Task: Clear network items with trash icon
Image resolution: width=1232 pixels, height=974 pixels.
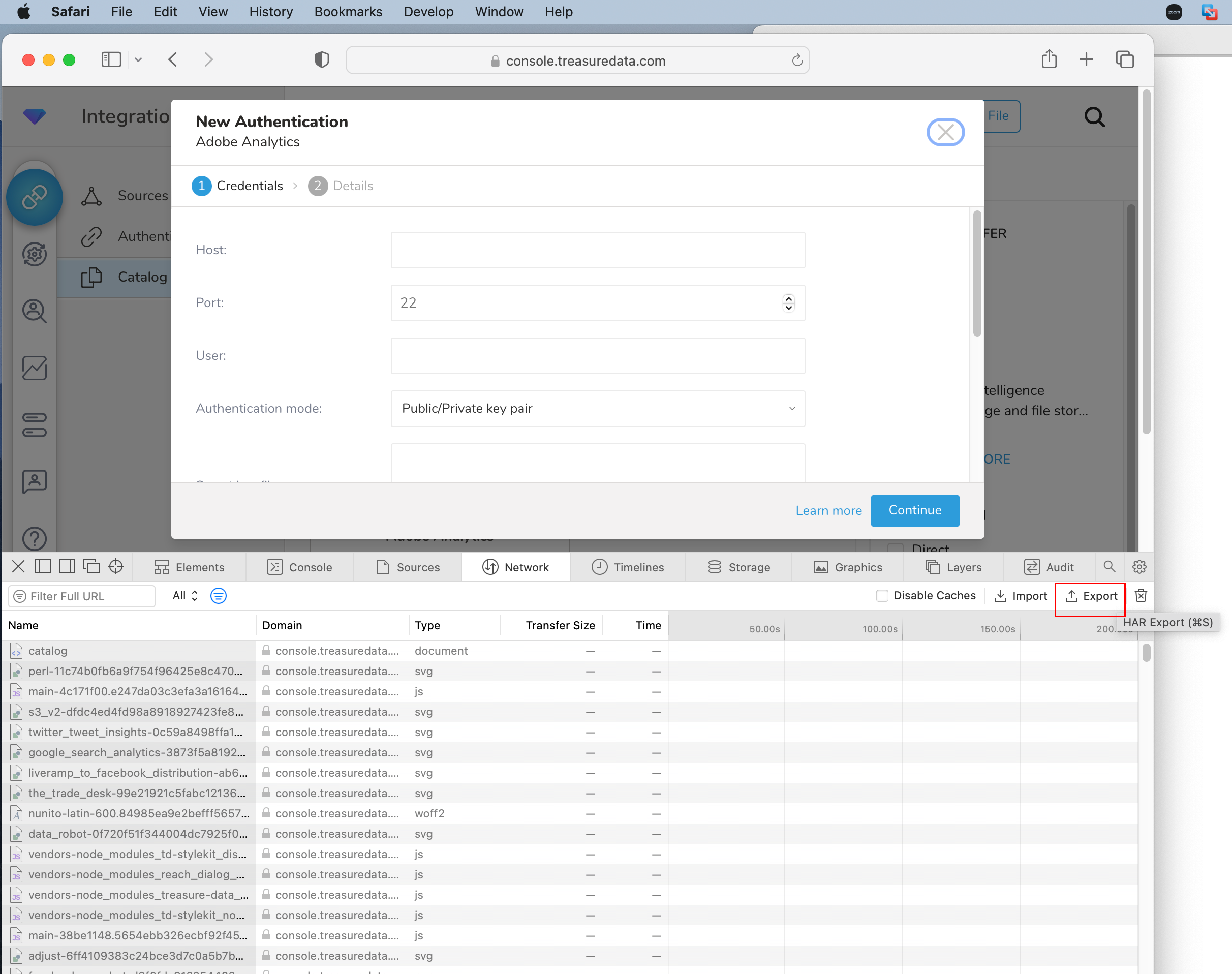Action: [x=1140, y=596]
